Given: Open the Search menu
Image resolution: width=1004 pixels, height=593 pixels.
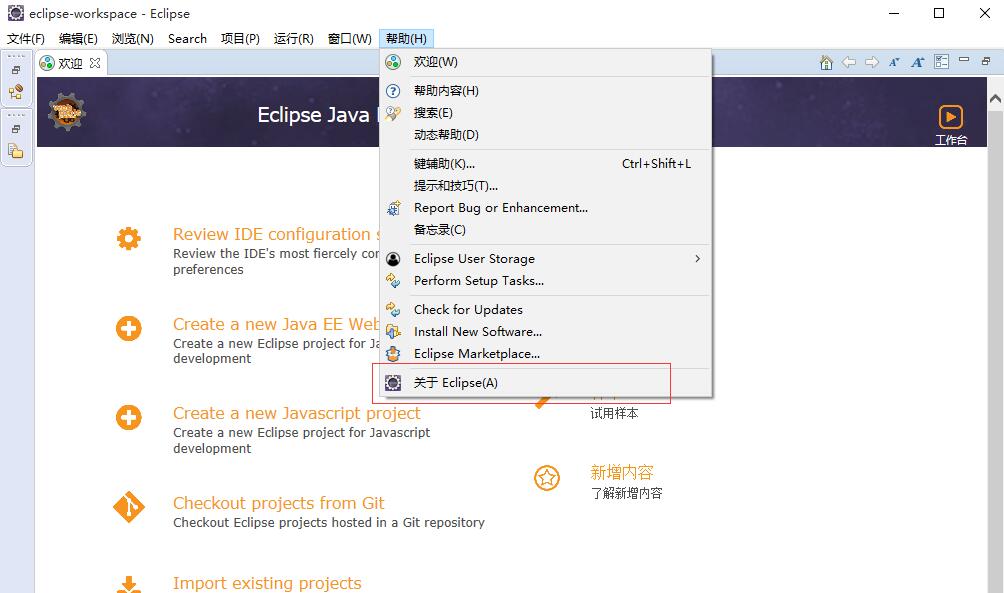Looking at the screenshot, I should (187, 38).
